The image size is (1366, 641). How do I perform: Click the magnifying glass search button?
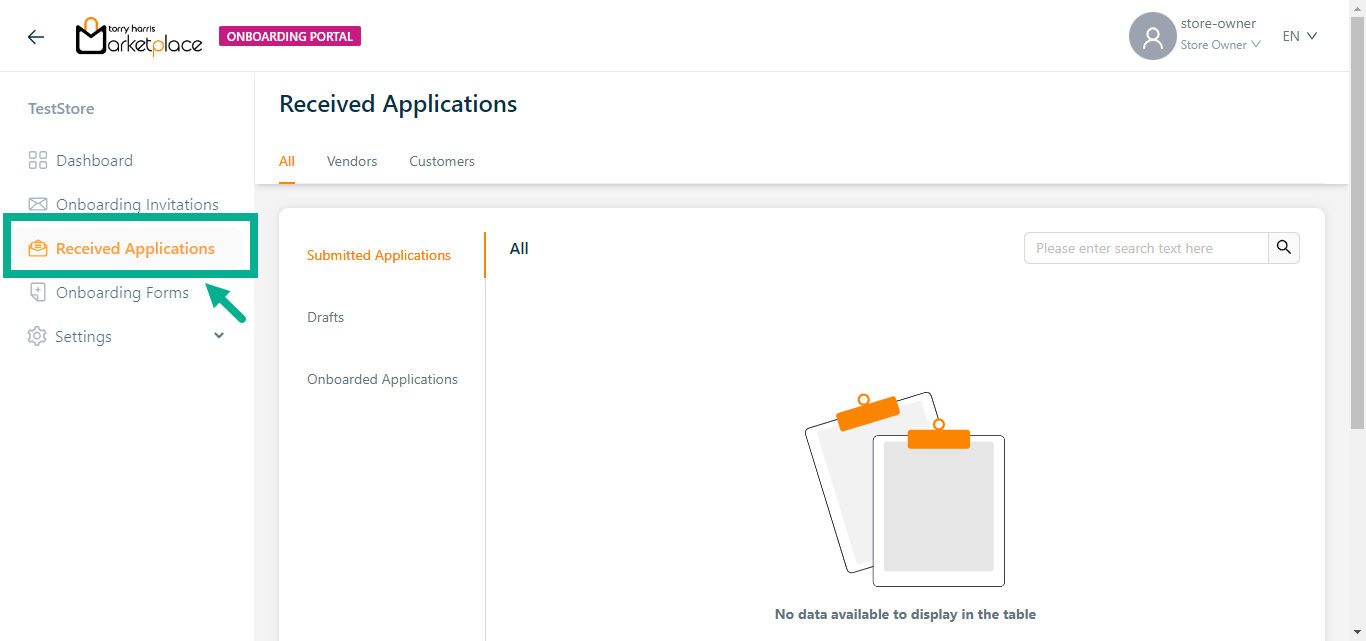coord(1284,248)
